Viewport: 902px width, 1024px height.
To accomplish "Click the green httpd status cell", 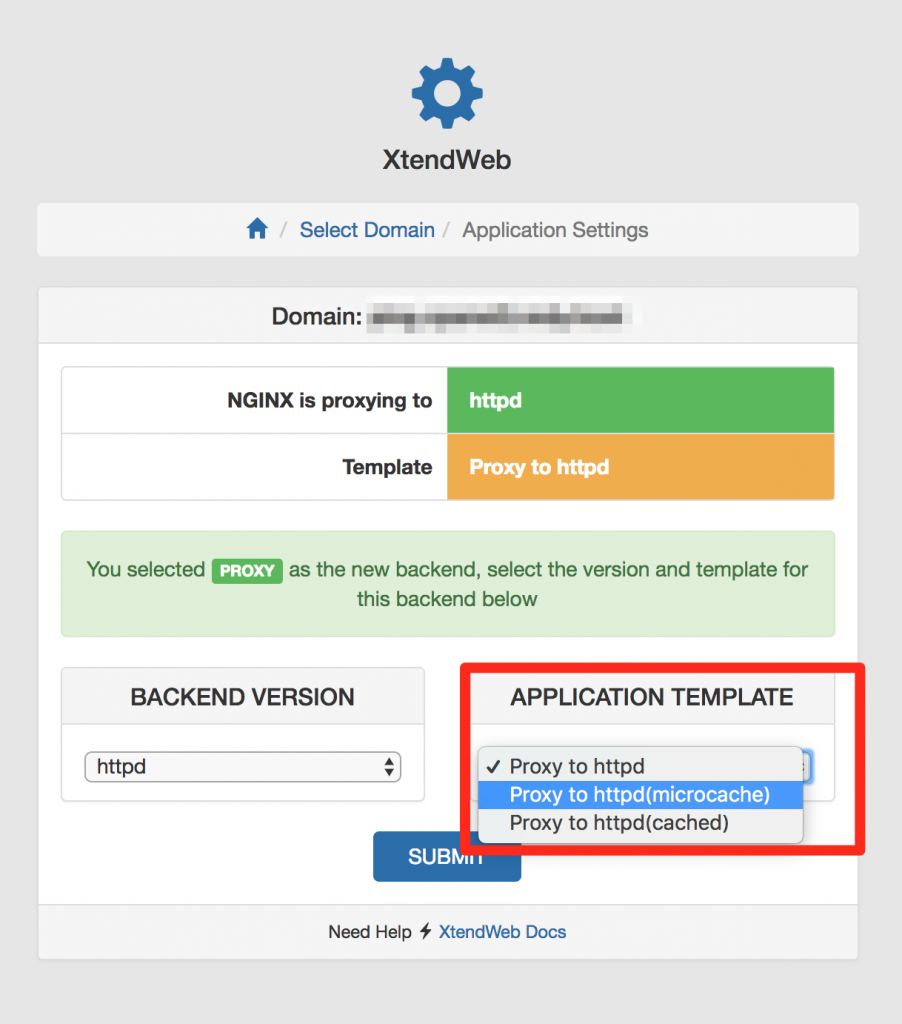I will click(640, 400).
